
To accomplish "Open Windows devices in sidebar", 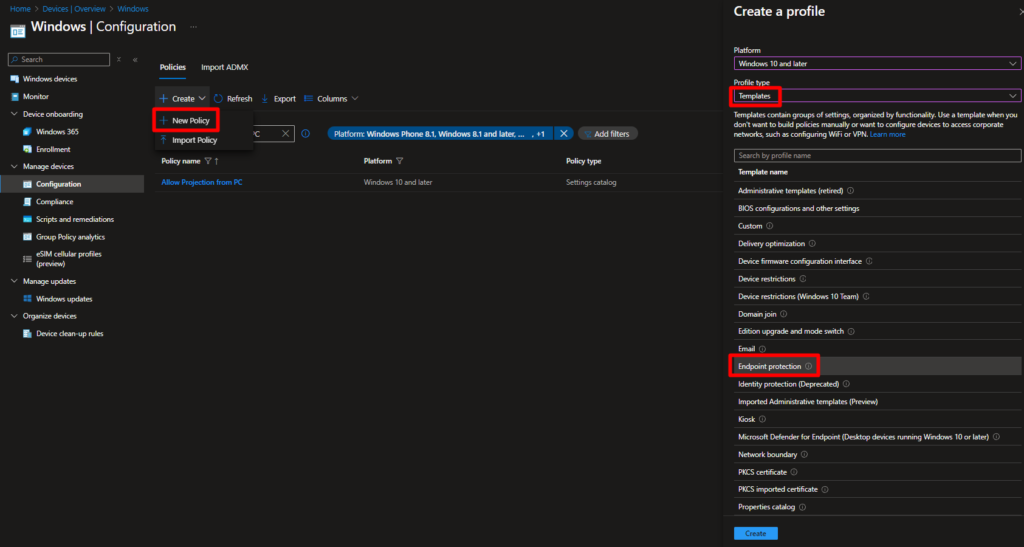I will click(50, 79).
